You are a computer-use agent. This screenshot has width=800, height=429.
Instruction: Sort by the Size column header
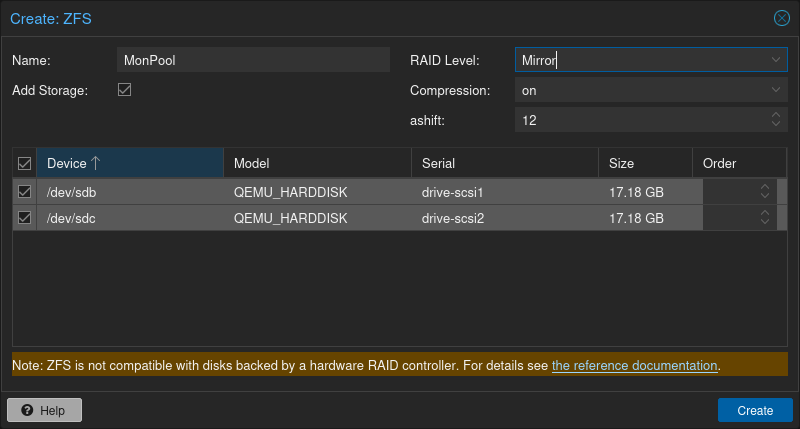(645, 163)
